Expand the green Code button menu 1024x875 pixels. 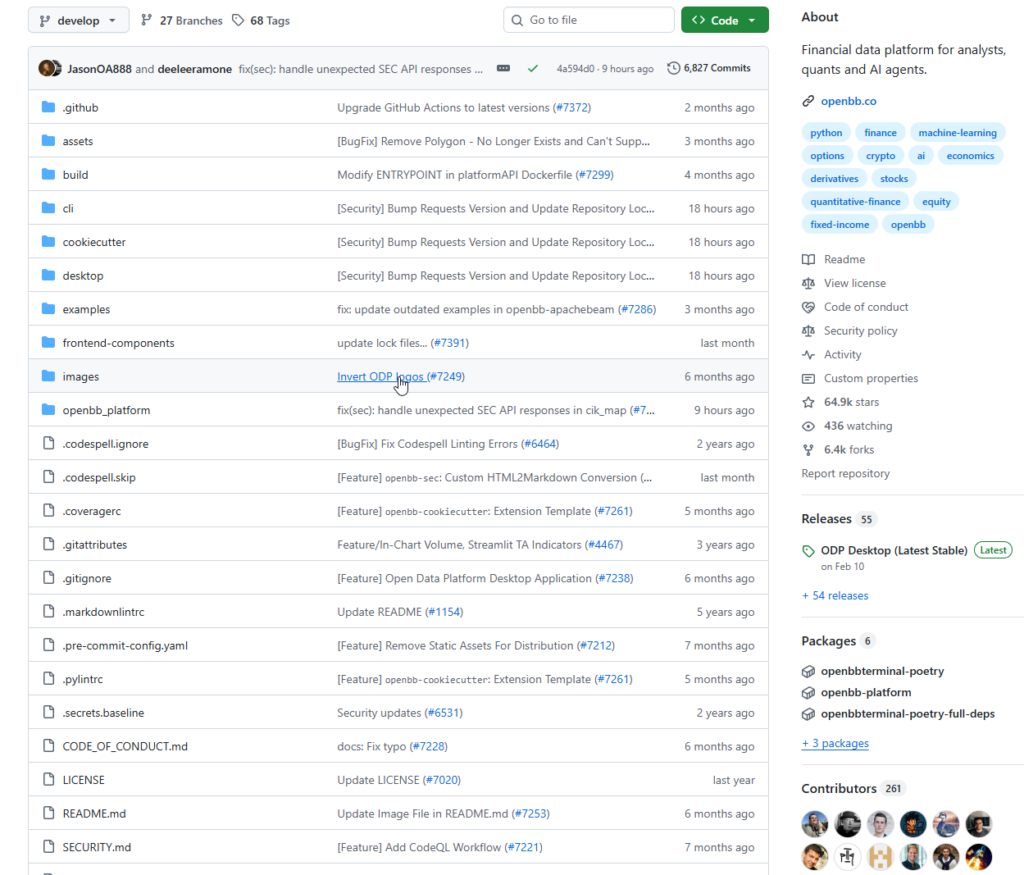point(724,20)
